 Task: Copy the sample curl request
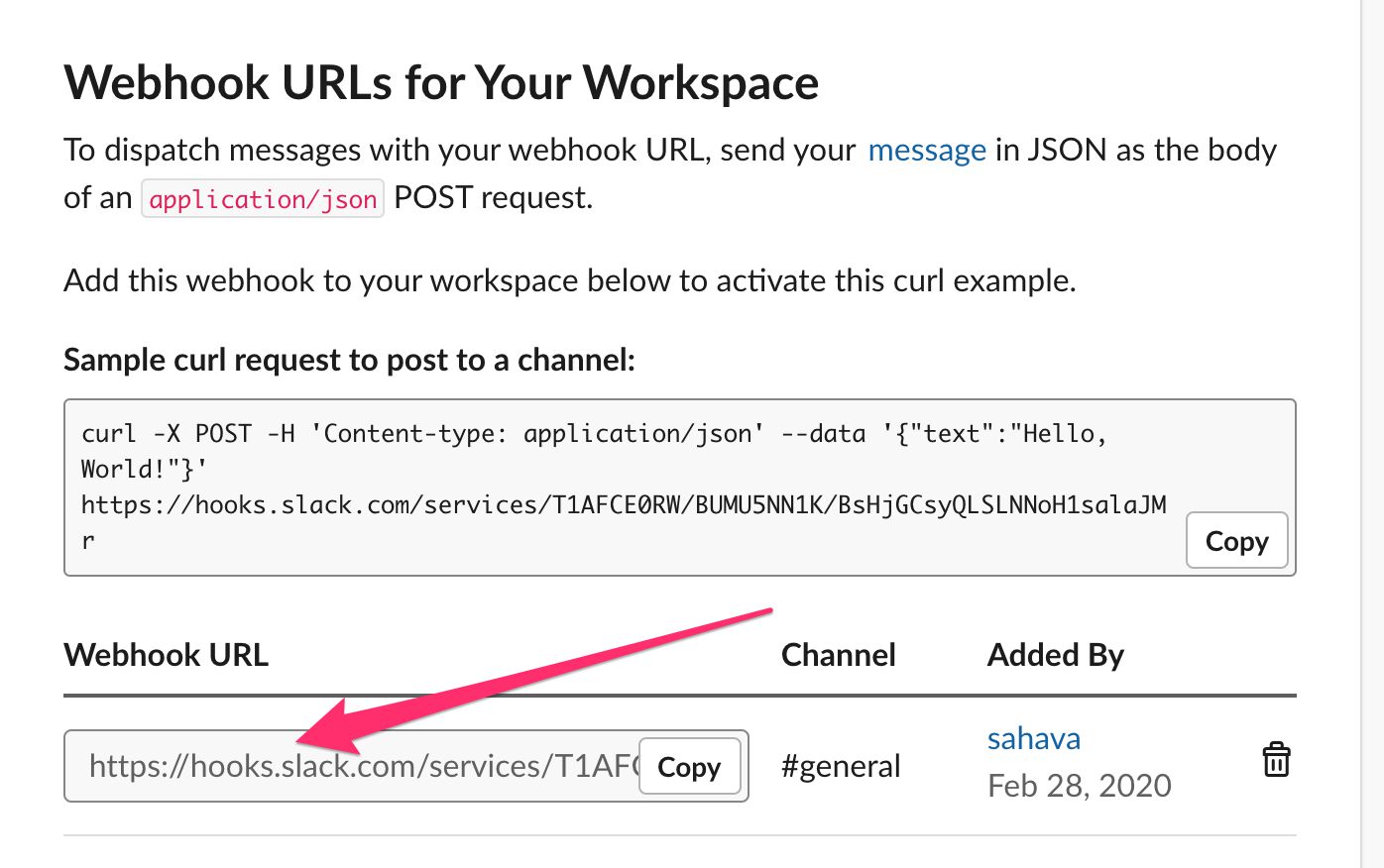point(1236,541)
